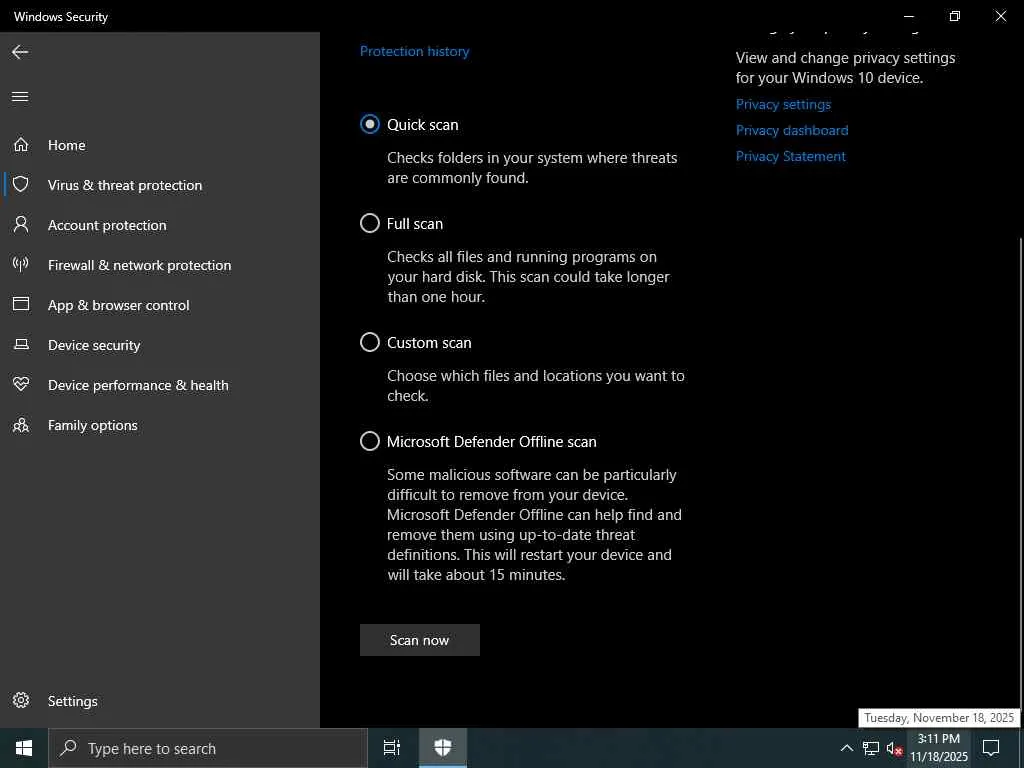The height and width of the screenshot is (768, 1024).
Task: Open App & browser control section
Action: pos(118,305)
